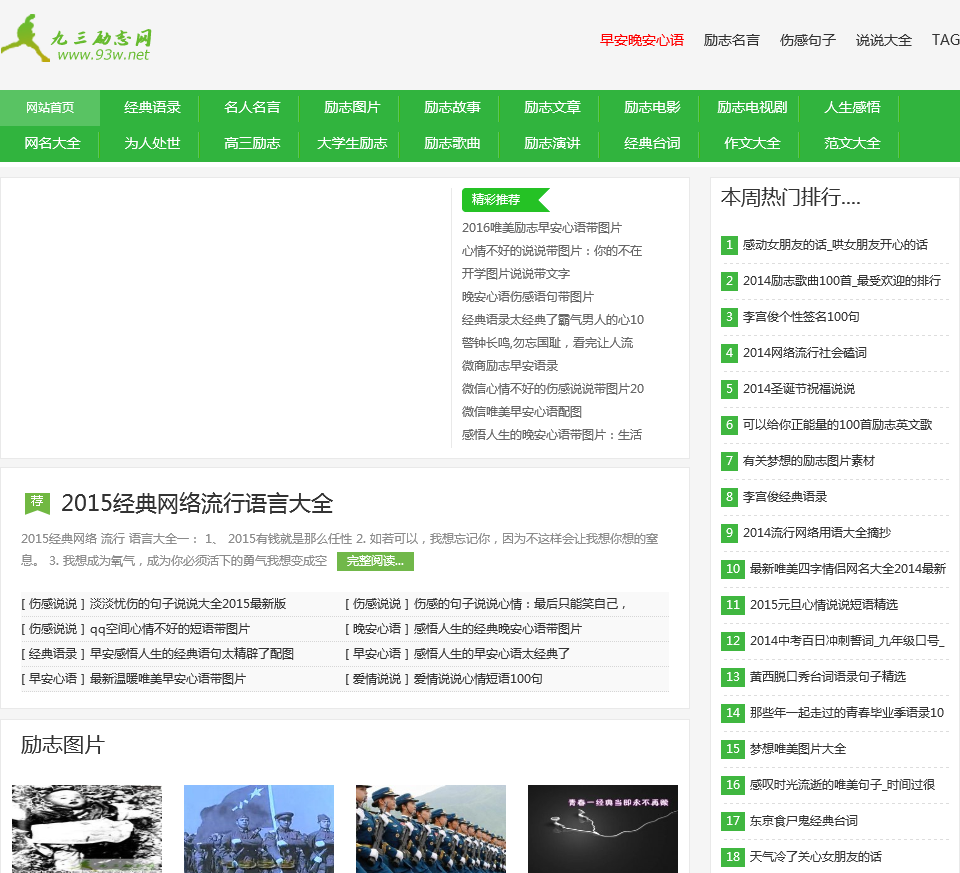The image size is (960, 873).
Task: Open ranking item 18 天气冷了关心女朋友的话
Action: tap(816, 857)
